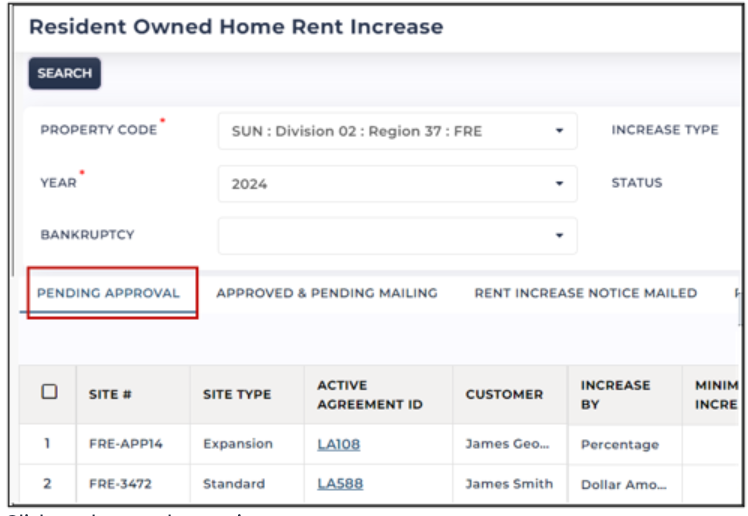Viewport: 748px width, 516px height.
Task: Click the SEARCH button
Action: click(x=64, y=73)
